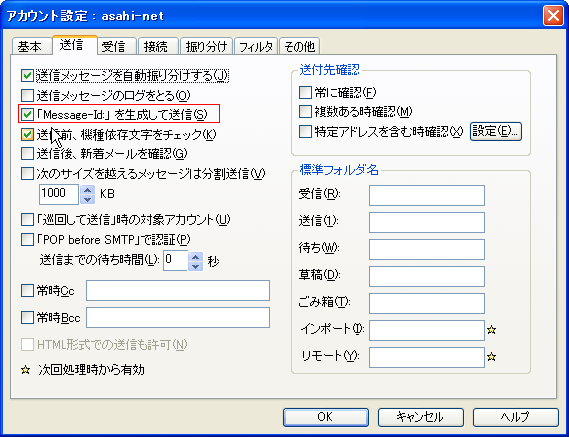
Task: Open the その他 tab
Action: coord(299,46)
